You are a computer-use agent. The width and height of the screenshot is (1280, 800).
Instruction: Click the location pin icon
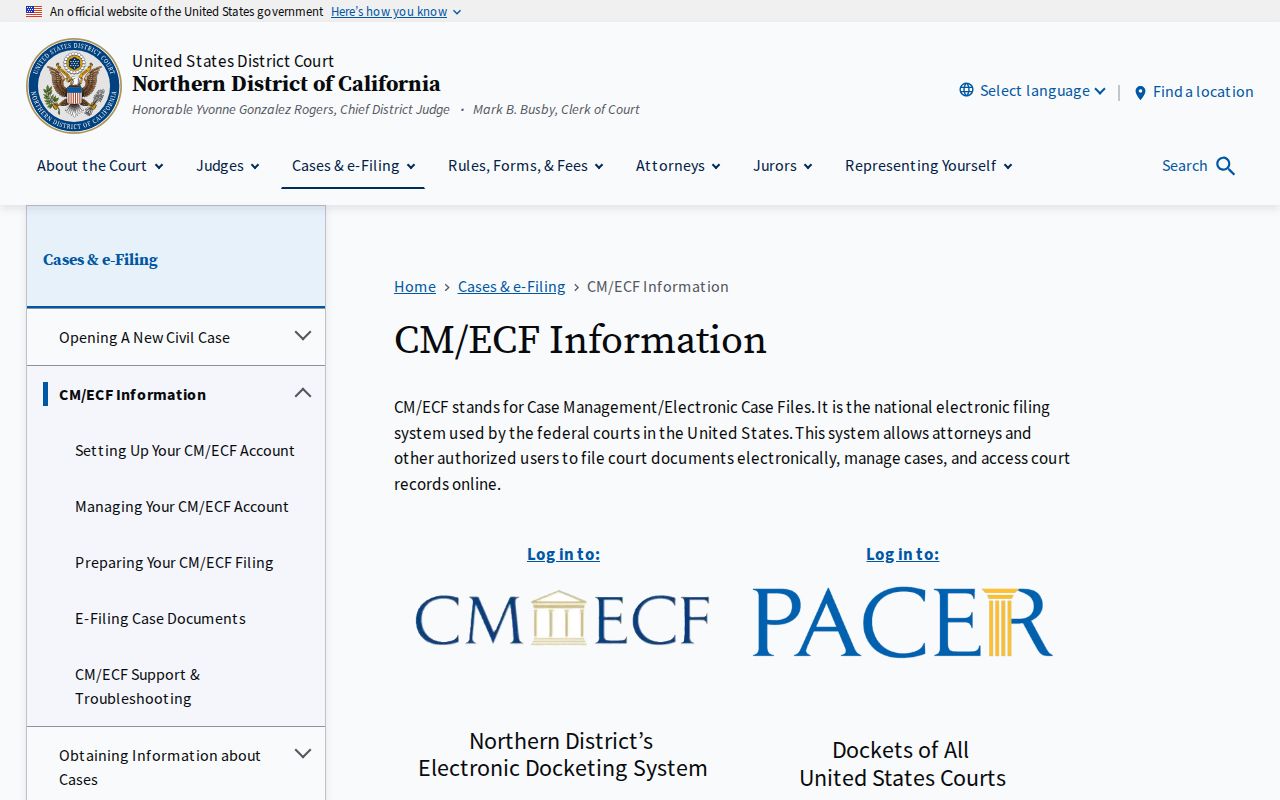[1140, 92]
